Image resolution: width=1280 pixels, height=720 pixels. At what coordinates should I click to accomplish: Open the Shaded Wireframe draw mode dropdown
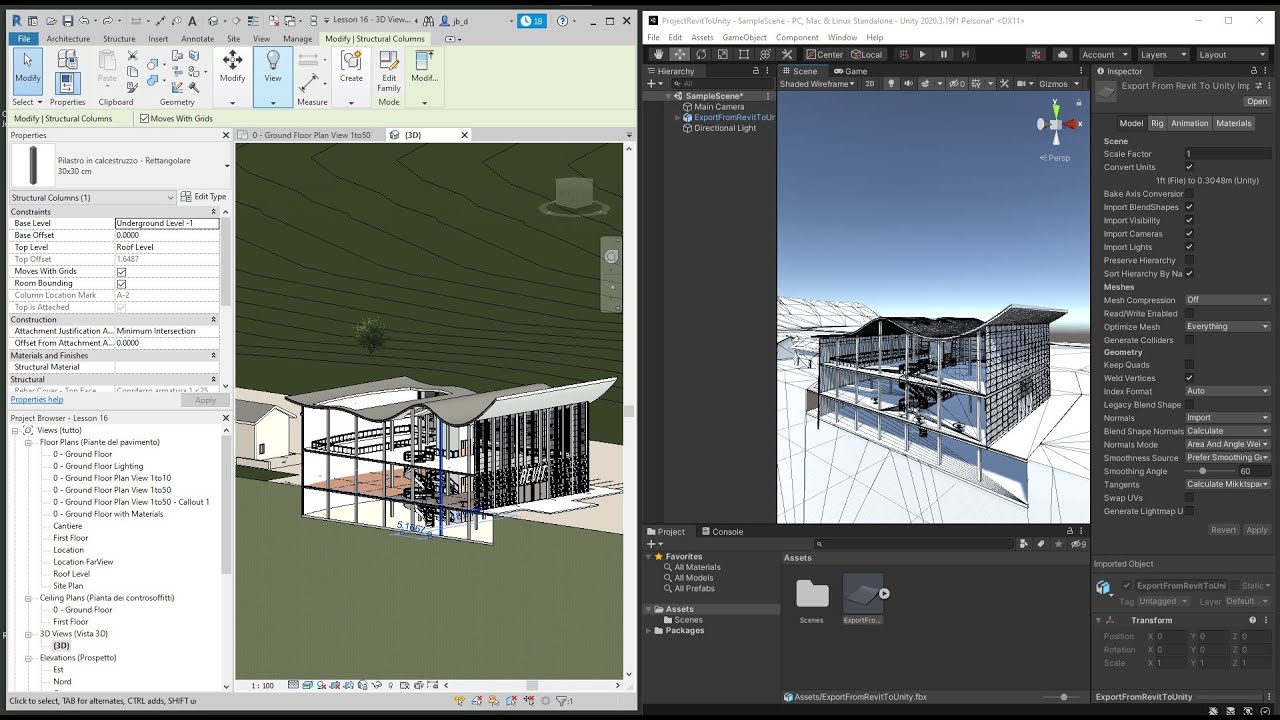click(x=817, y=84)
